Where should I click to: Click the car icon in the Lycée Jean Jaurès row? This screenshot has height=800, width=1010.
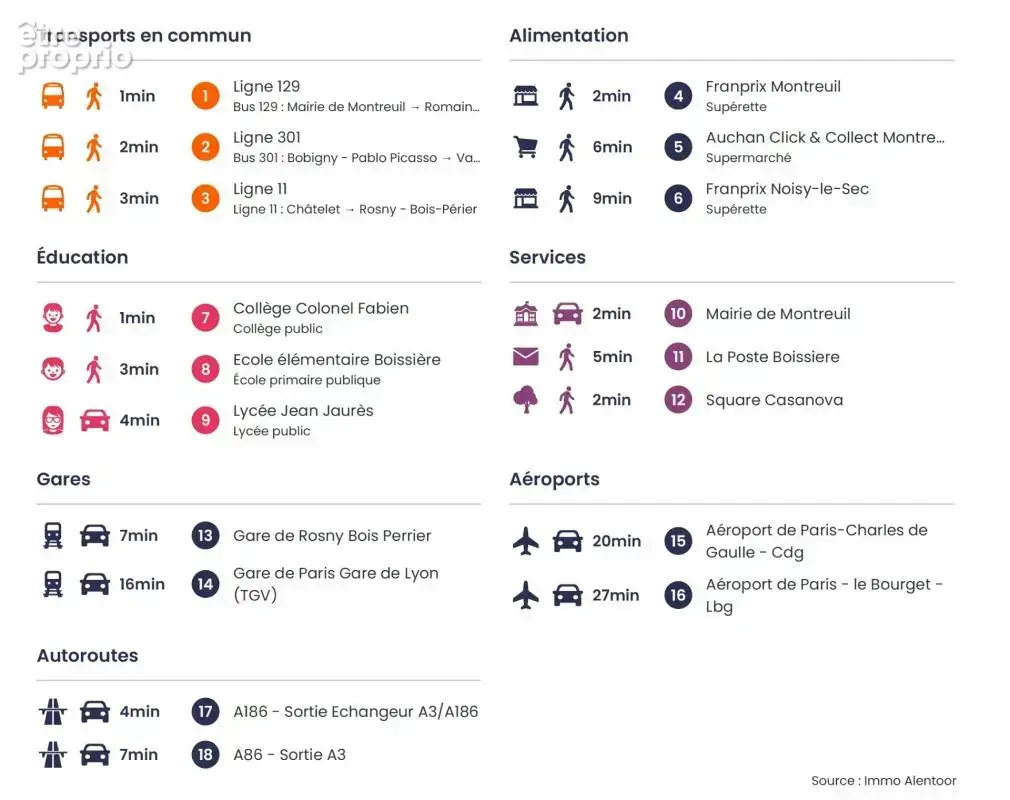[x=95, y=421]
